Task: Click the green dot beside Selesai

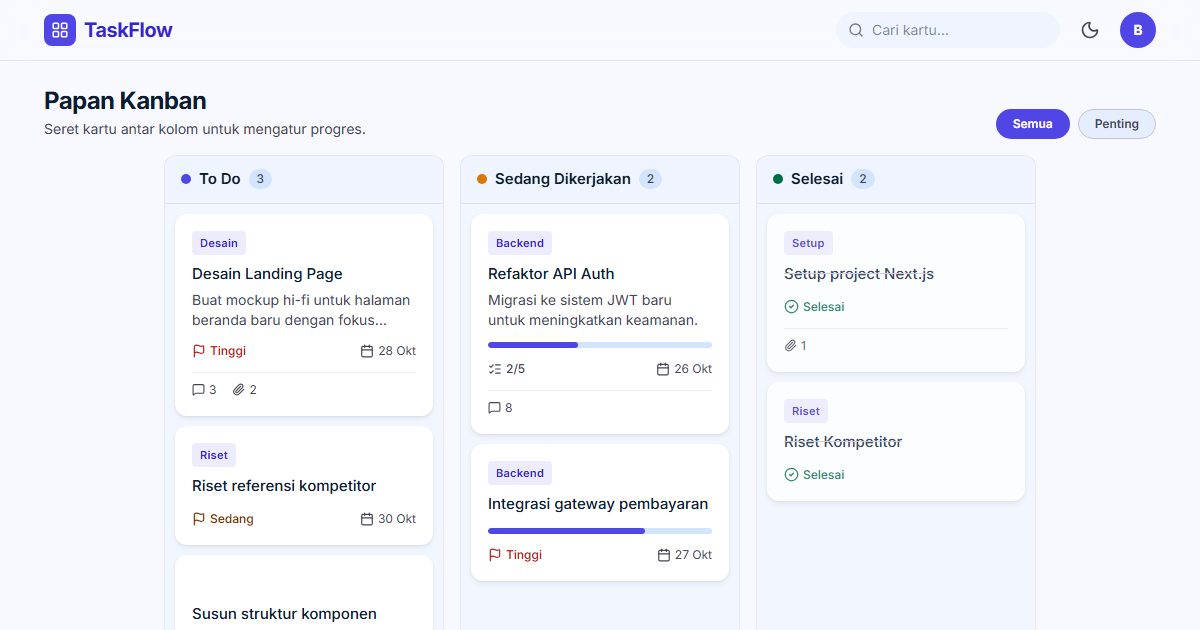Action: 778,179
